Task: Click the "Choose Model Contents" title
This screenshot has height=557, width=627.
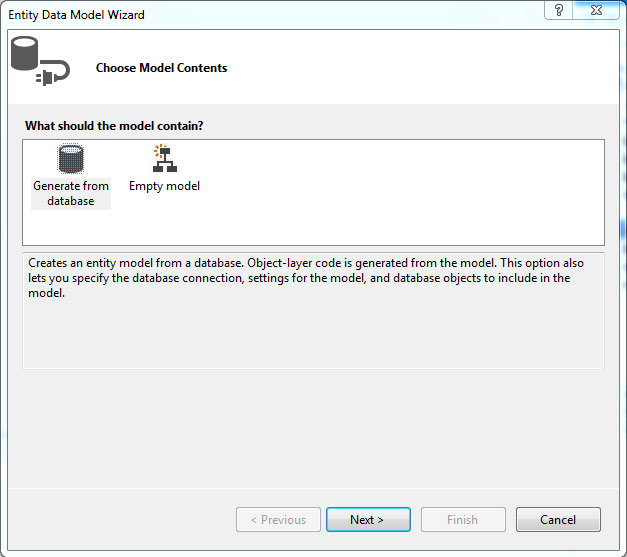Action: pyautogui.click(x=161, y=68)
